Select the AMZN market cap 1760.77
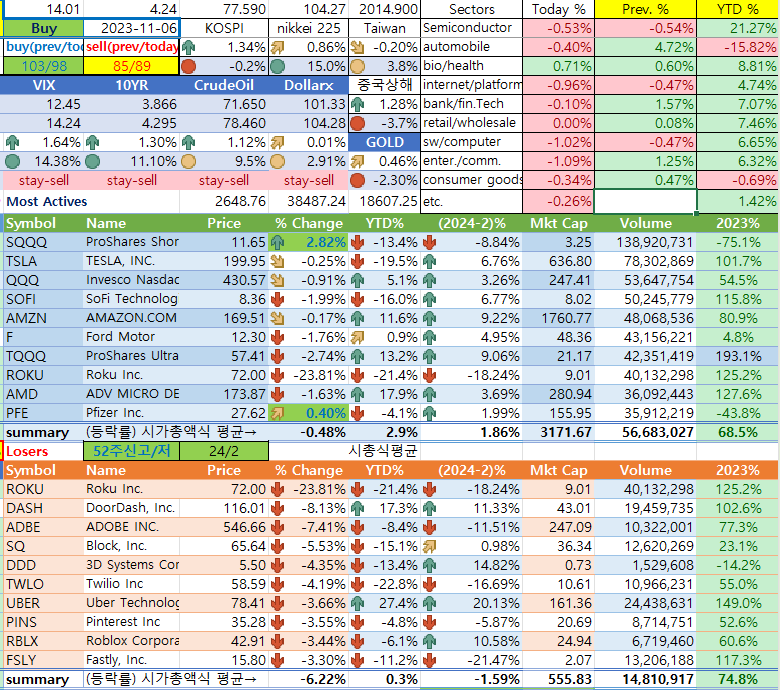Screen dimensions: 780x690 click(558, 319)
